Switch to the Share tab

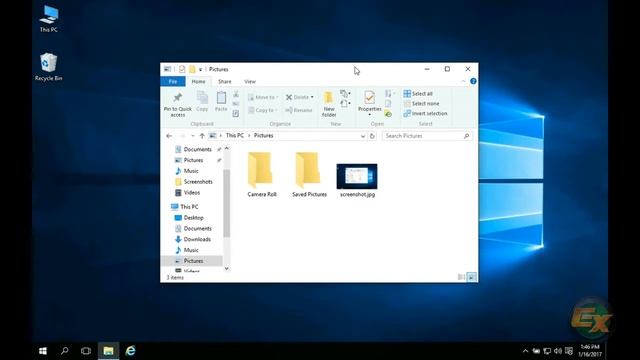[224, 82]
